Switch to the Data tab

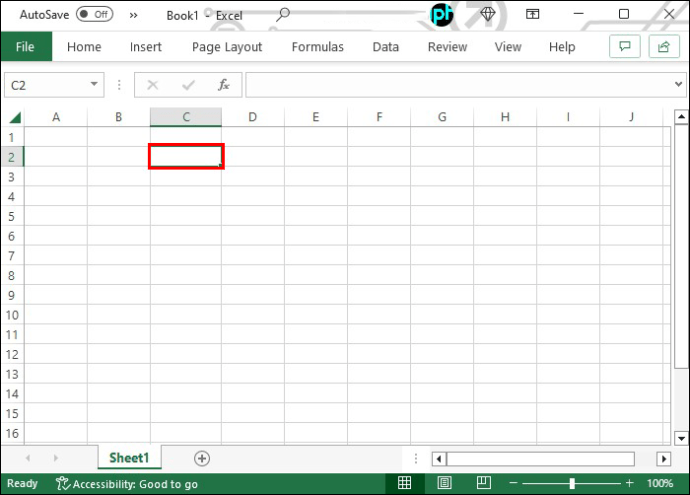[386, 47]
